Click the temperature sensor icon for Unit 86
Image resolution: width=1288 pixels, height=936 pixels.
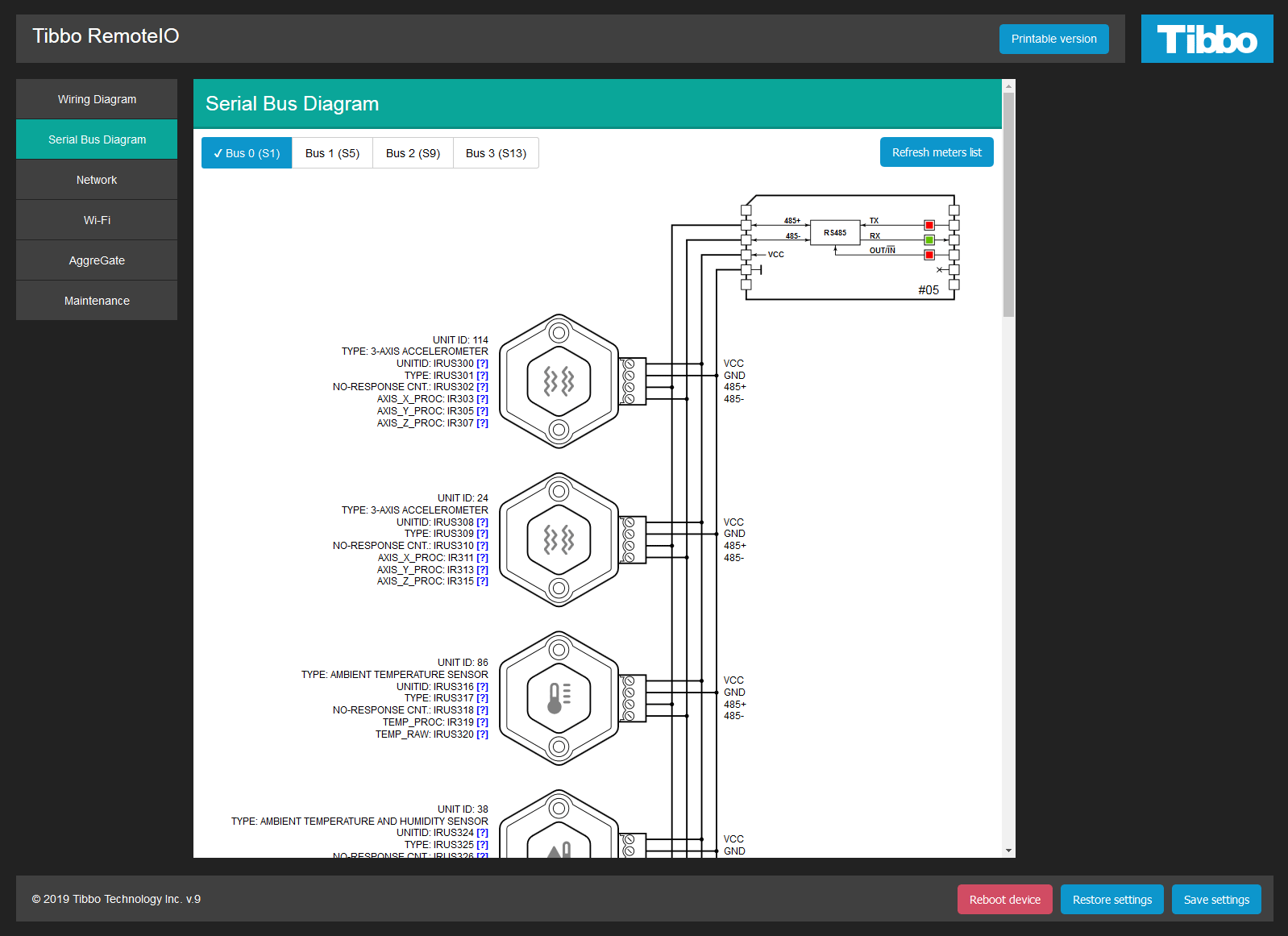pos(559,698)
